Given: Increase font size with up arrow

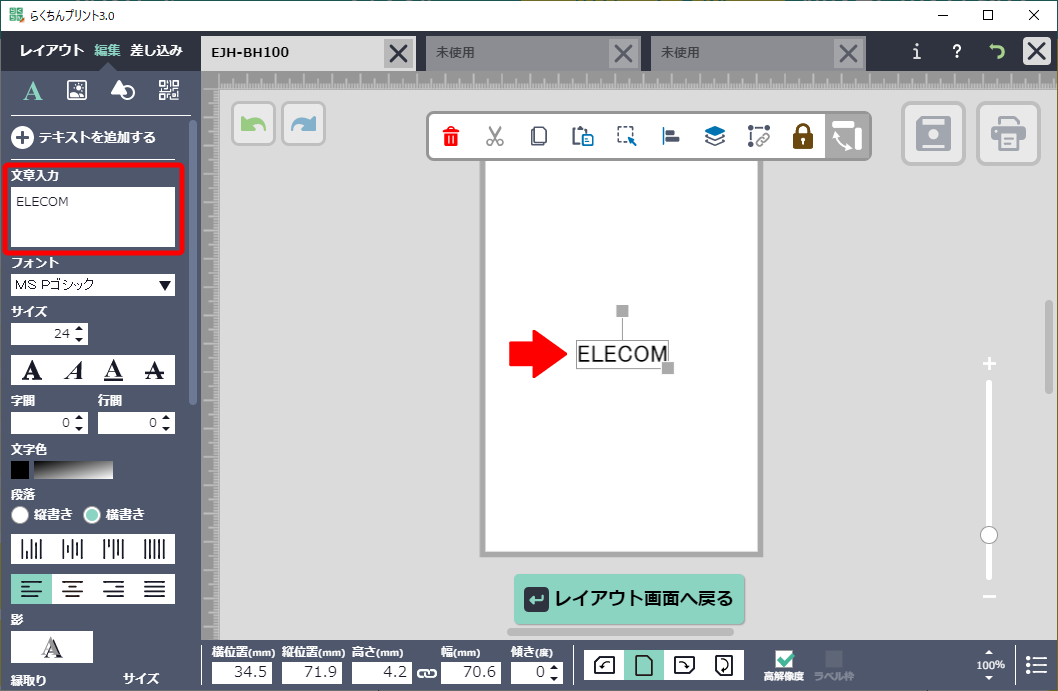Looking at the screenshot, I should click(x=80, y=329).
